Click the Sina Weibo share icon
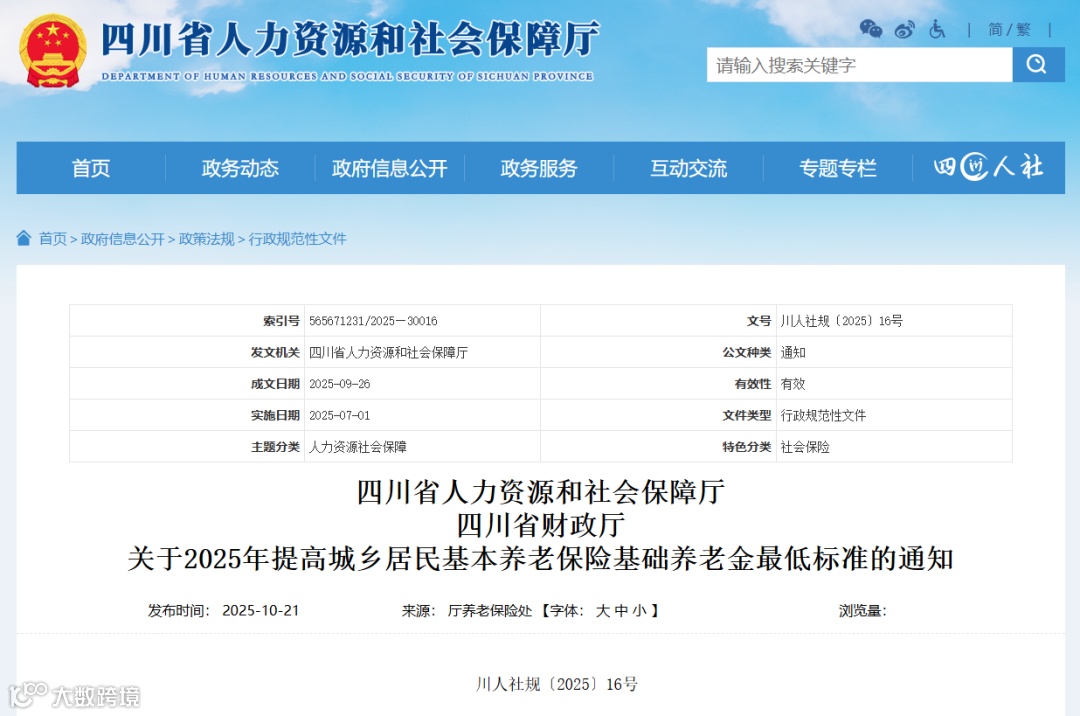 pos(903,30)
